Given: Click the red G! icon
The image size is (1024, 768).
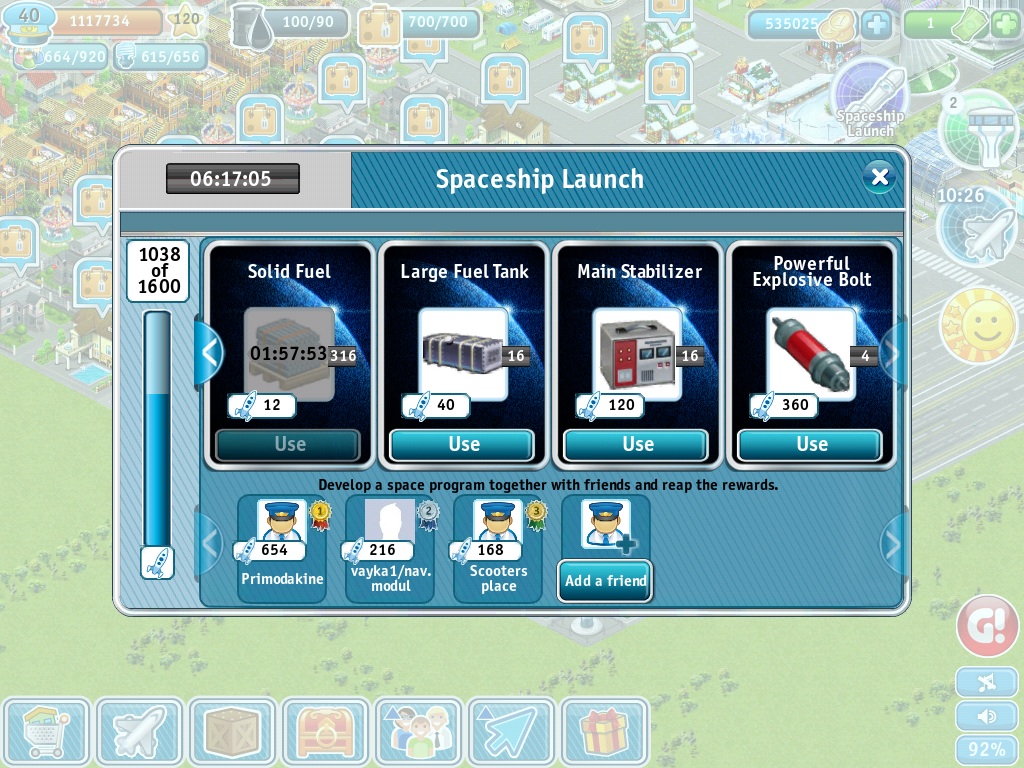Looking at the screenshot, I should click(987, 626).
